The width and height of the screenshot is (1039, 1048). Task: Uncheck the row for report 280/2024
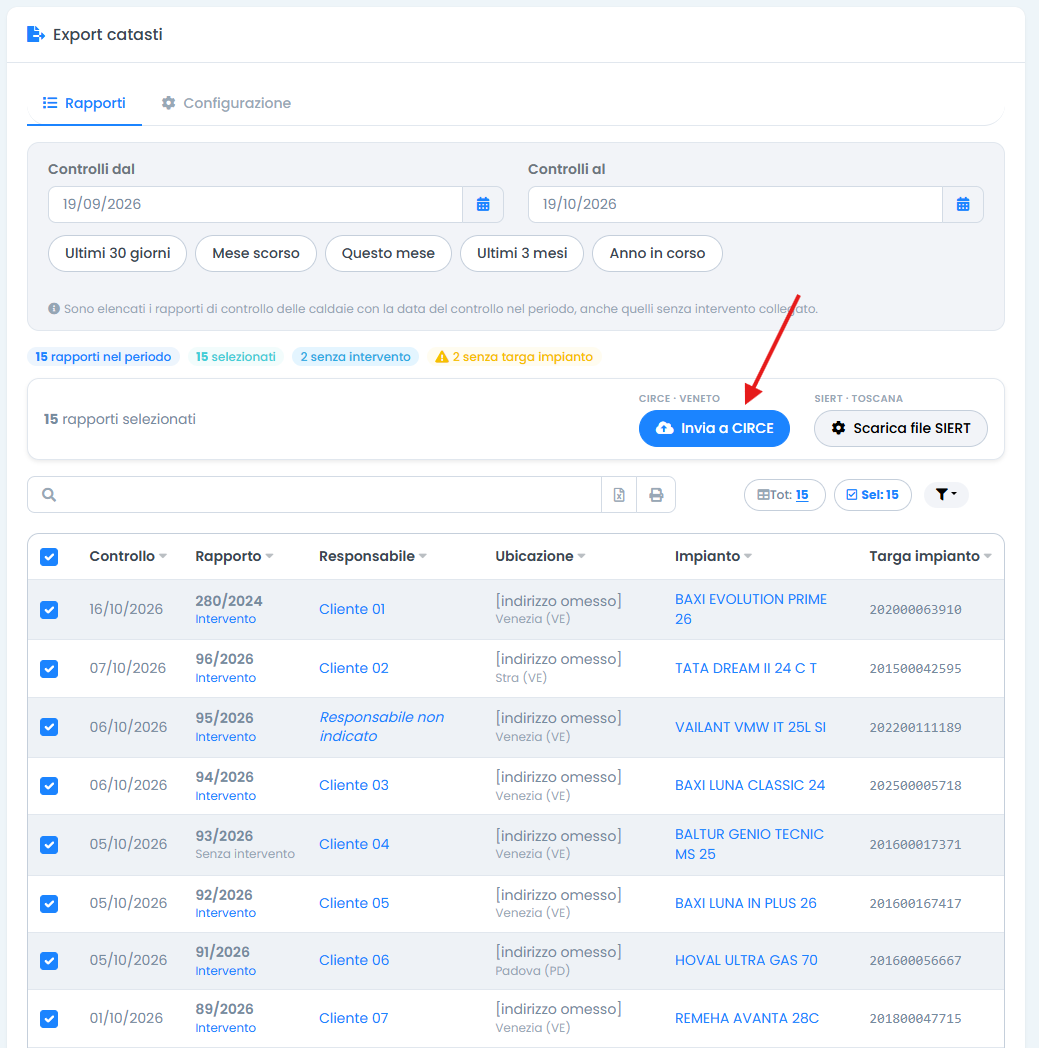49,610
